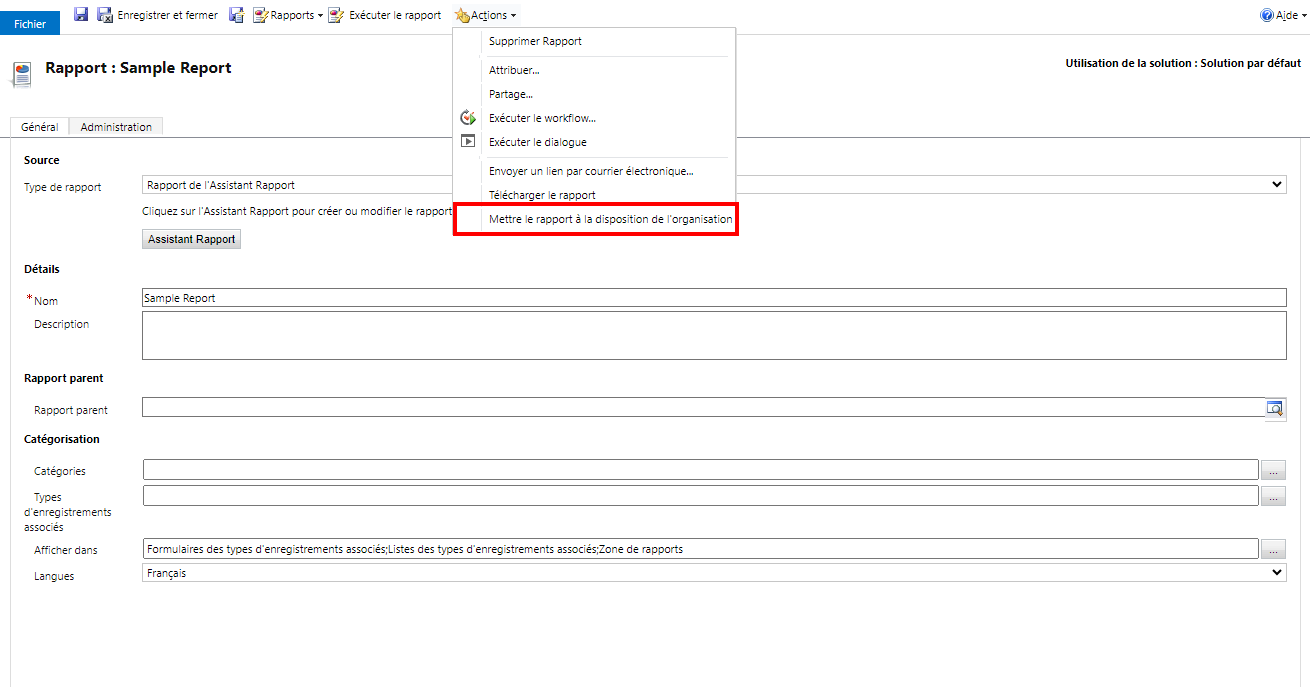1310x687 pixels.
Task: Click the Exécuter le dialogue icon
Action: tap(467, 141)
